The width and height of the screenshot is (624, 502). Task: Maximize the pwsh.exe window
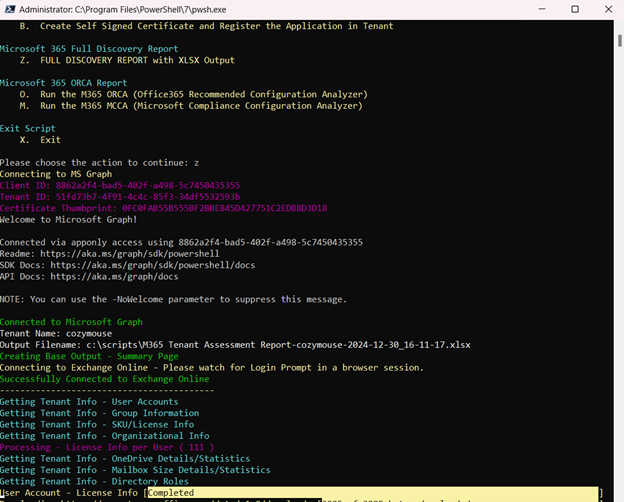click(575, 9)
